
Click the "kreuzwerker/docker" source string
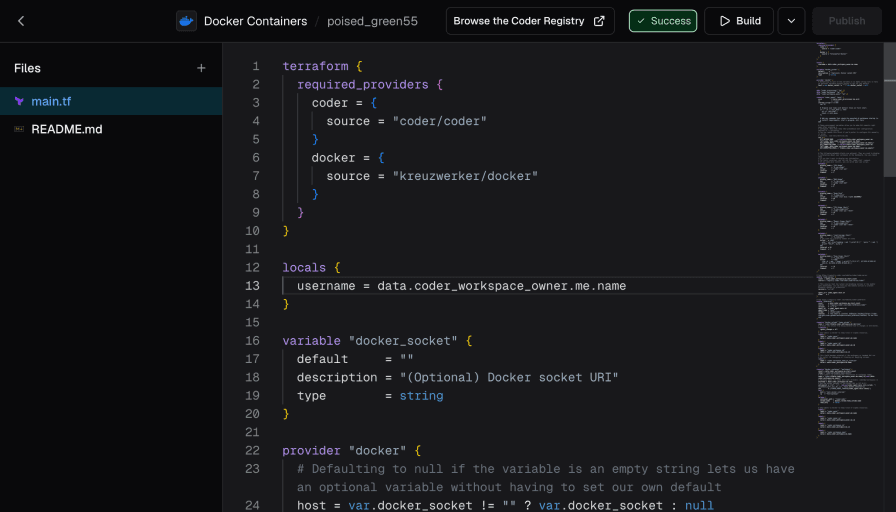[465, 176]
